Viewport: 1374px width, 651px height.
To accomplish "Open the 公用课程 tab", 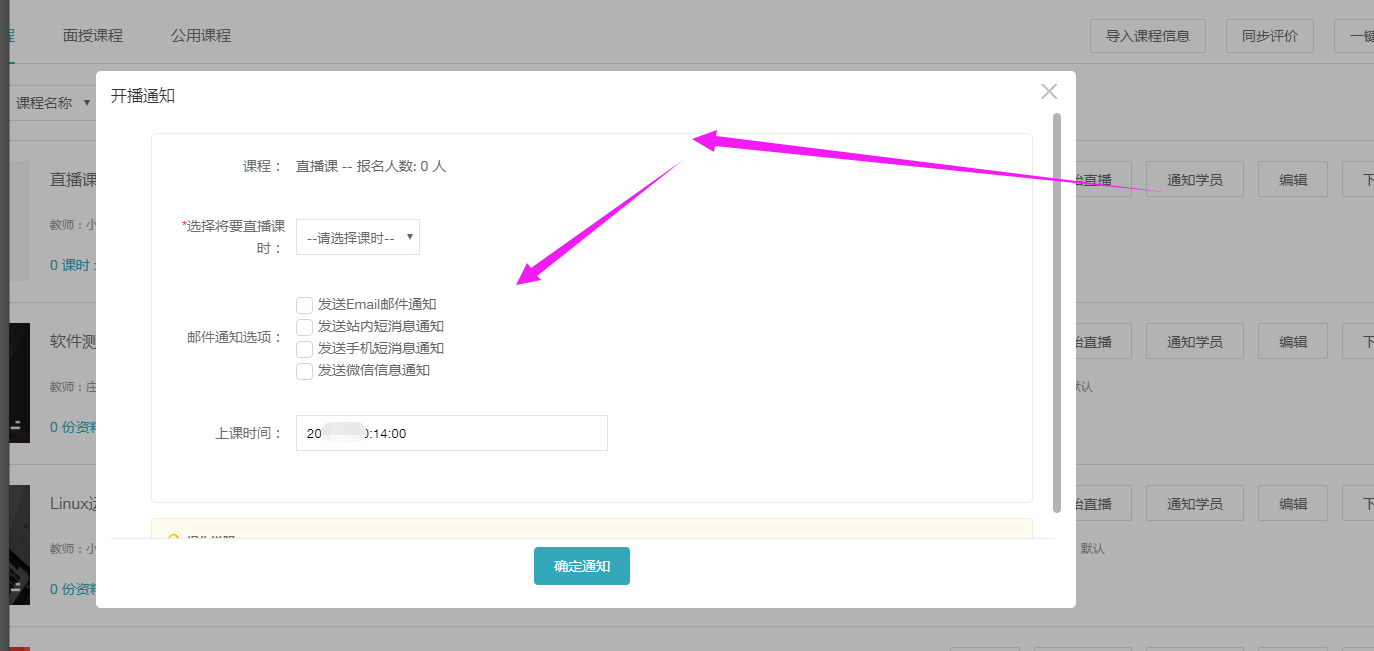I will pyautogui.click(x=200, y=35).
